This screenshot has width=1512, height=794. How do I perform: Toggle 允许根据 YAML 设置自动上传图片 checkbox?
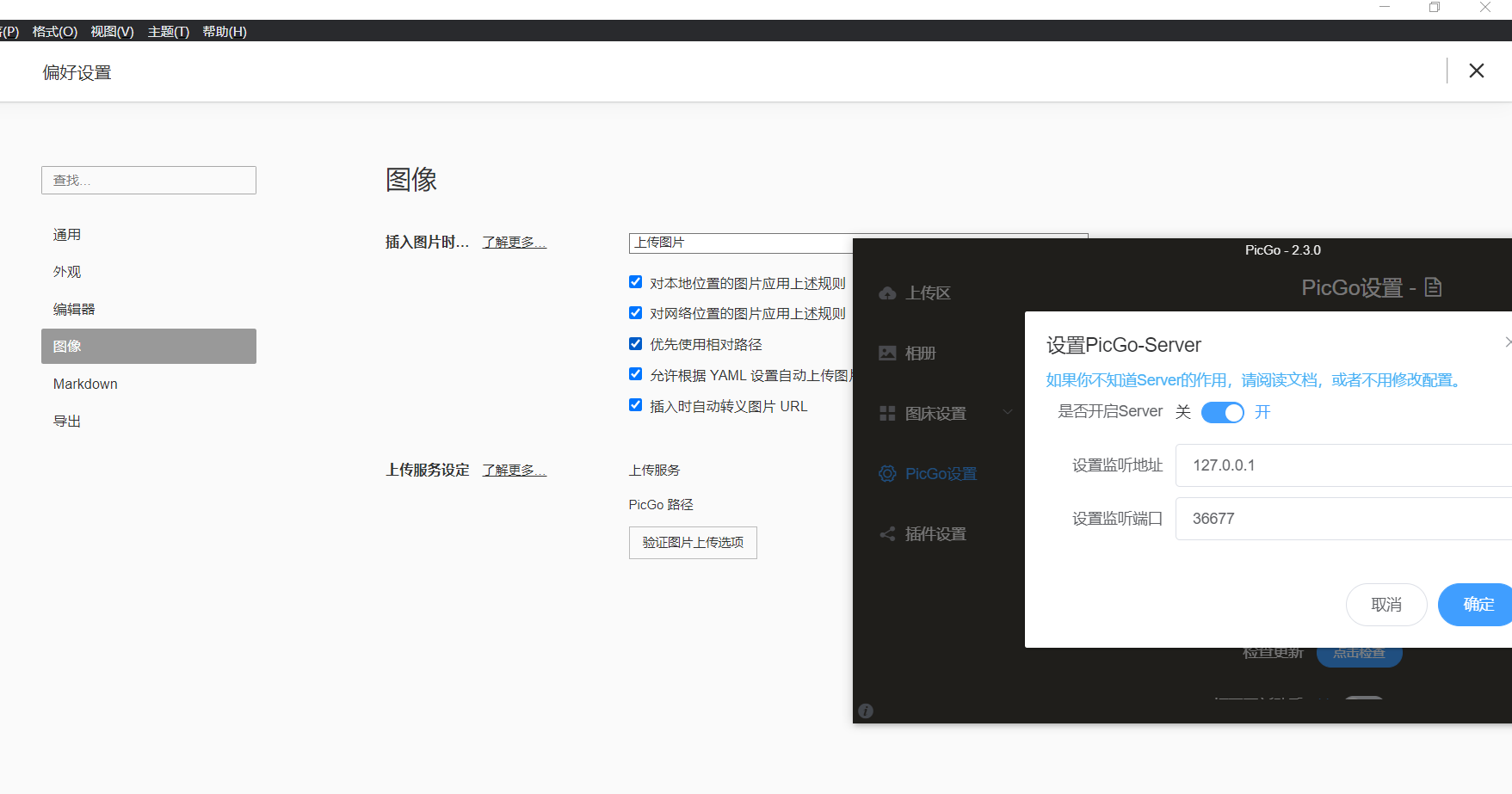tap(635, 374)
